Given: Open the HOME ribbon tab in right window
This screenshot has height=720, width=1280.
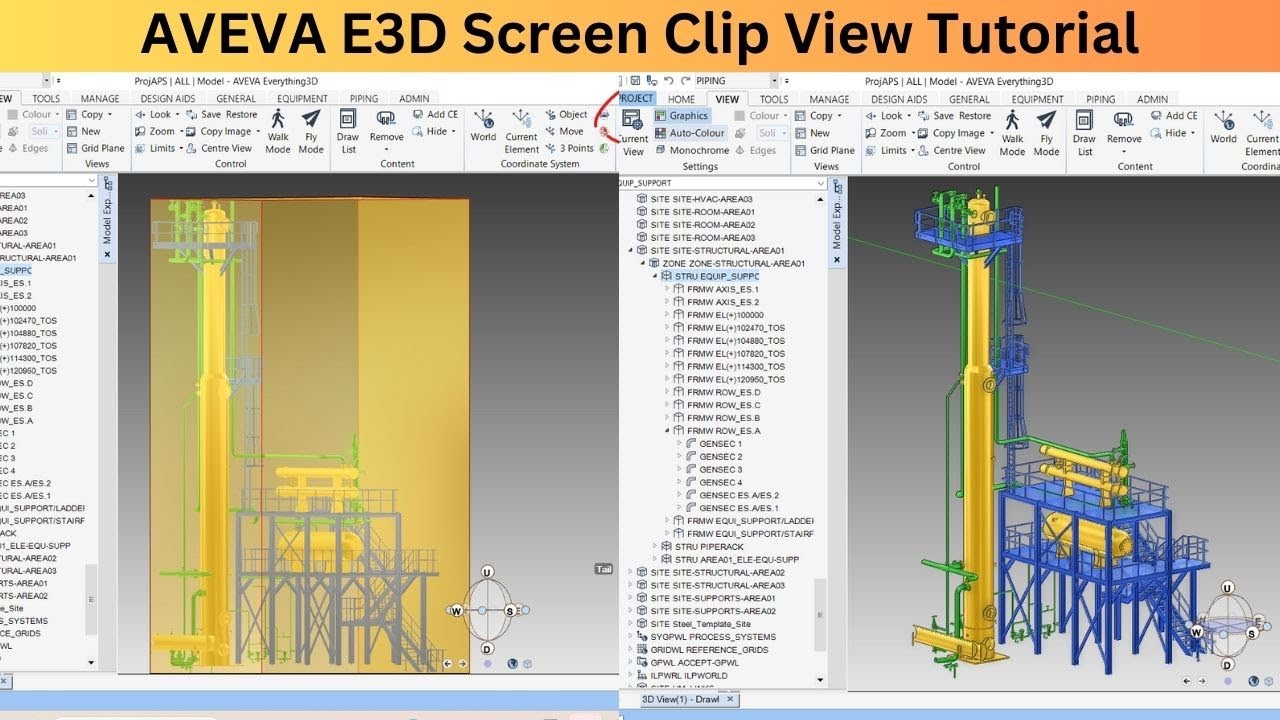Looking at the screenshot, I should (x=681, y=99).
